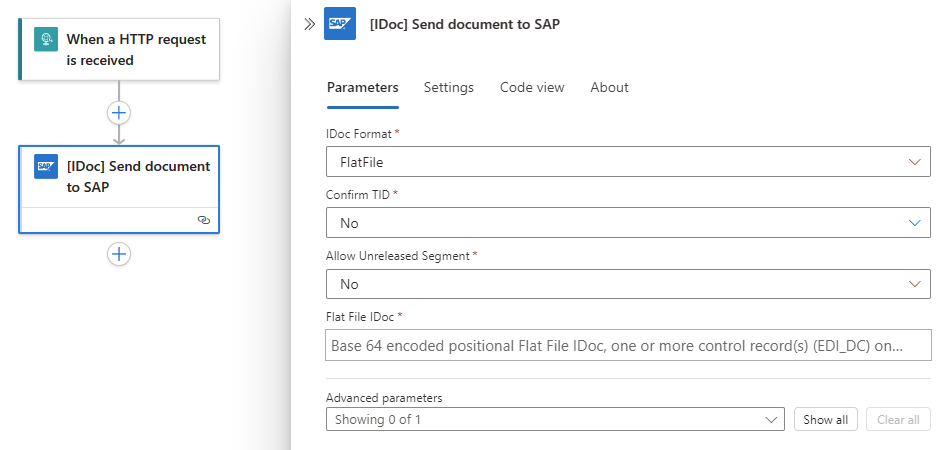Open the IDoc Format dropdown
This screenshot has height=450, width=950.
tap(628, 161)
